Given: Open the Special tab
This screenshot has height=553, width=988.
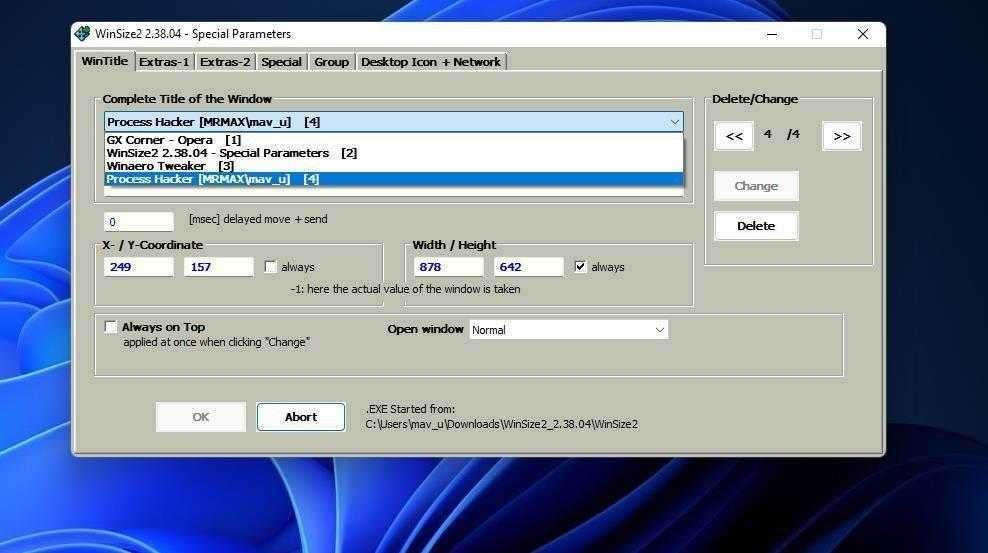Looking at the screenshot, I should point(281,62).
